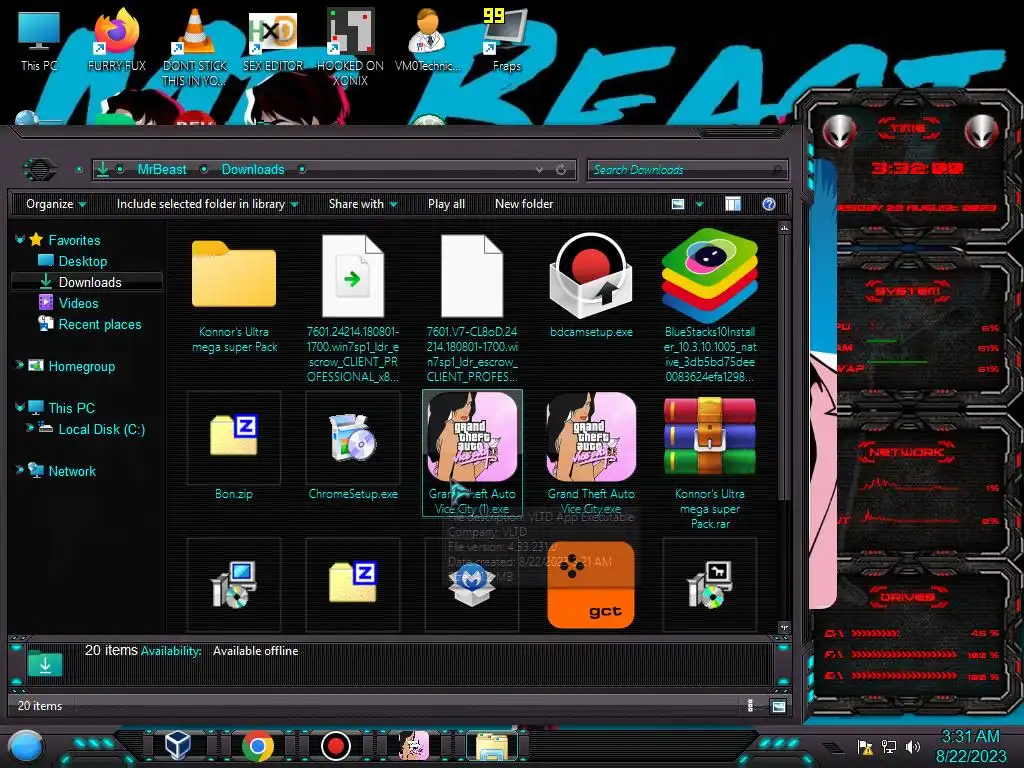Expand the Network tree node
Image resolution: width=1024 pixels, height=768 pixels.
click(x=20, y=470)
